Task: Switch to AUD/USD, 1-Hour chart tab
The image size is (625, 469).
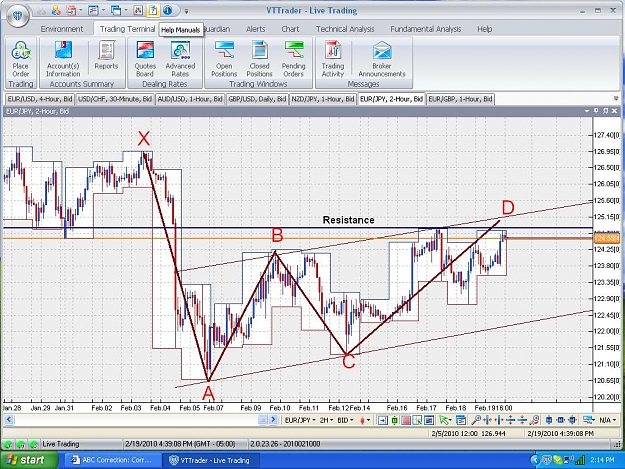Action: point(190,99)
